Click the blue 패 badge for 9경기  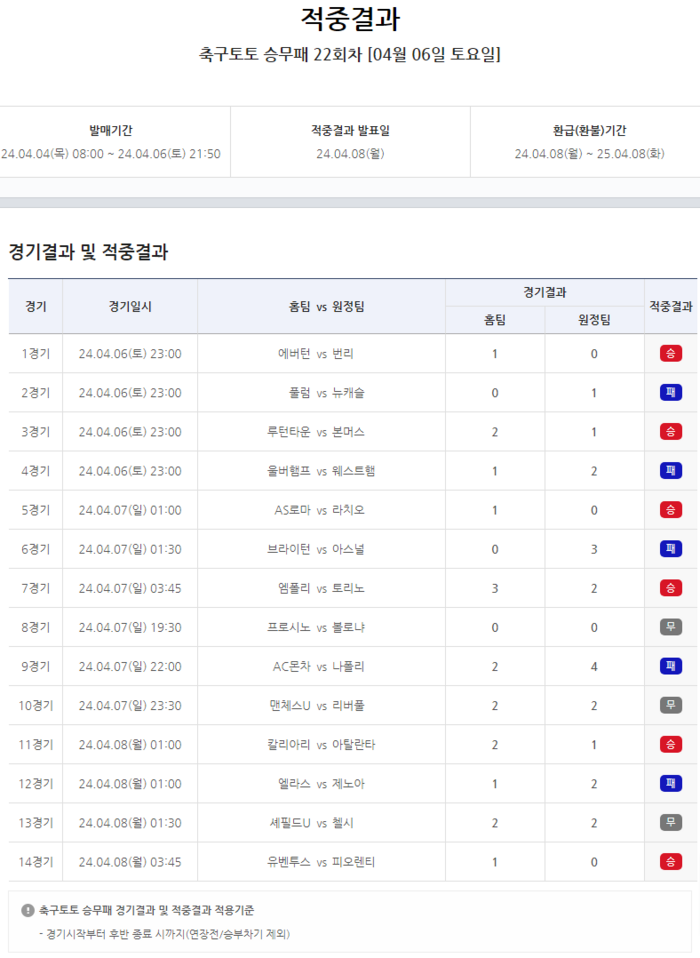[x=670, y=666]
